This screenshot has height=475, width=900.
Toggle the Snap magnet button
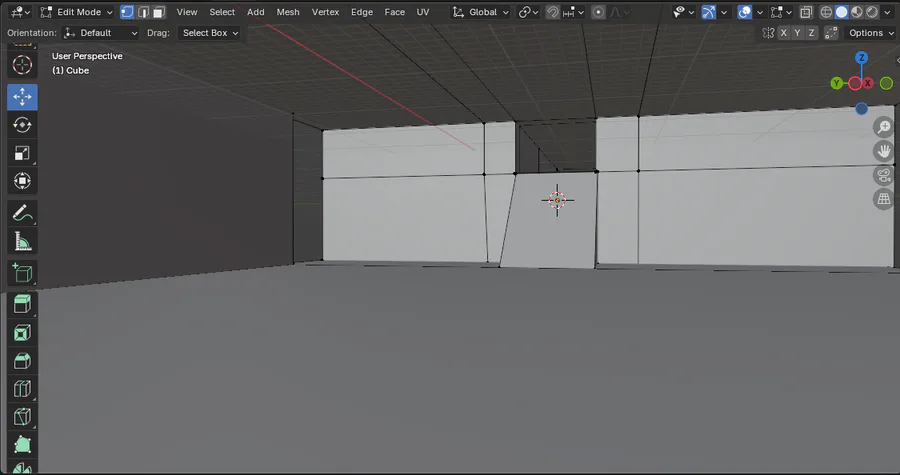pos(552,12)
